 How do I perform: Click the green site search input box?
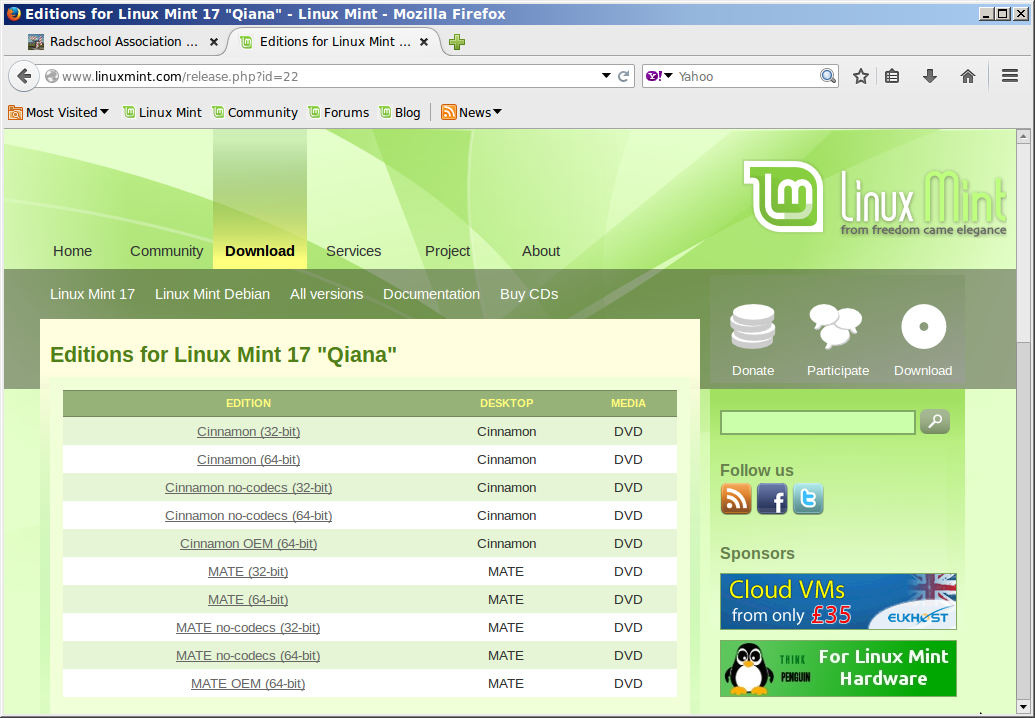(817, 422)
